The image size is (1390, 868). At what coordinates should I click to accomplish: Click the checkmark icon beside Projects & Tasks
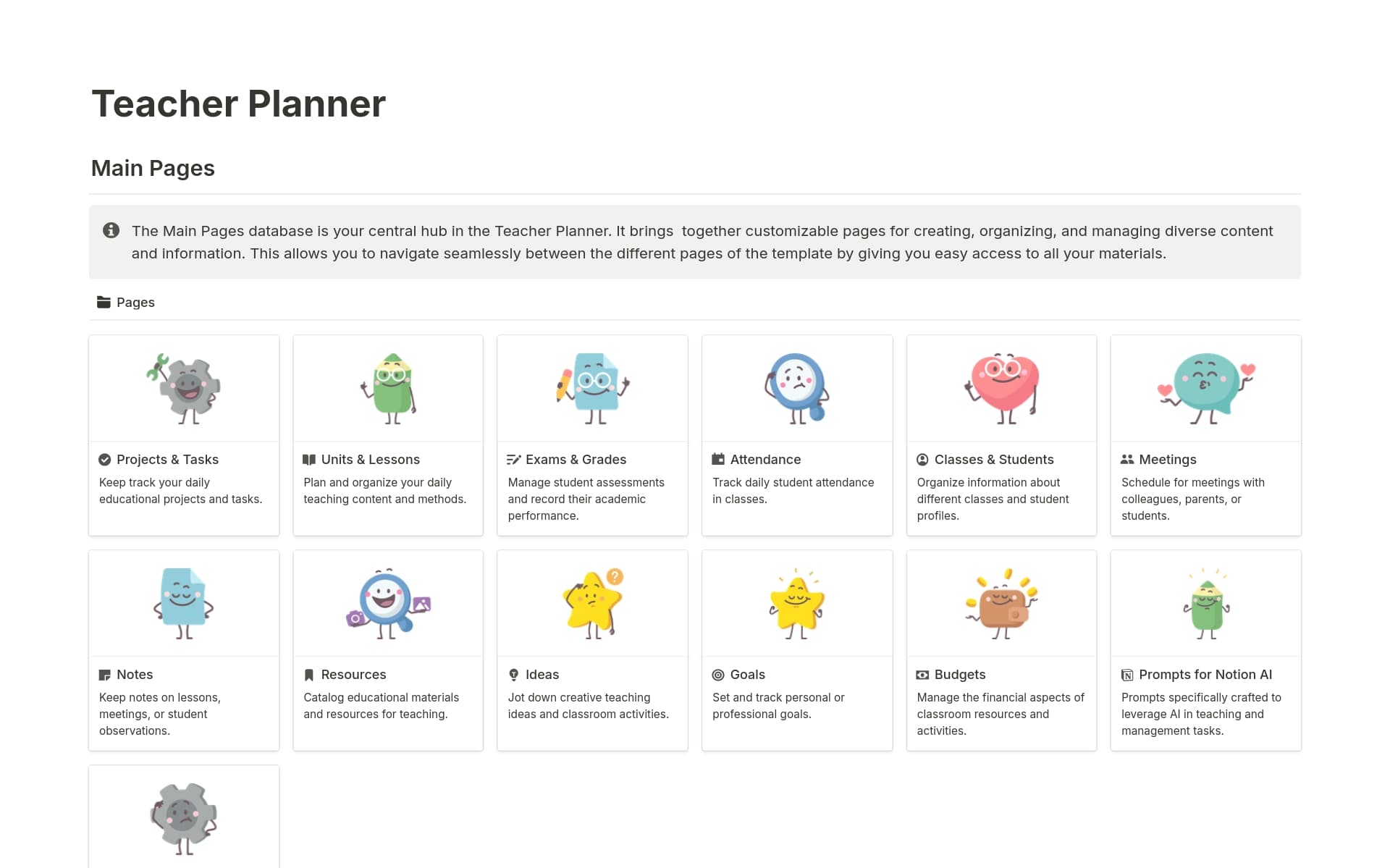(x=105, y=460)
